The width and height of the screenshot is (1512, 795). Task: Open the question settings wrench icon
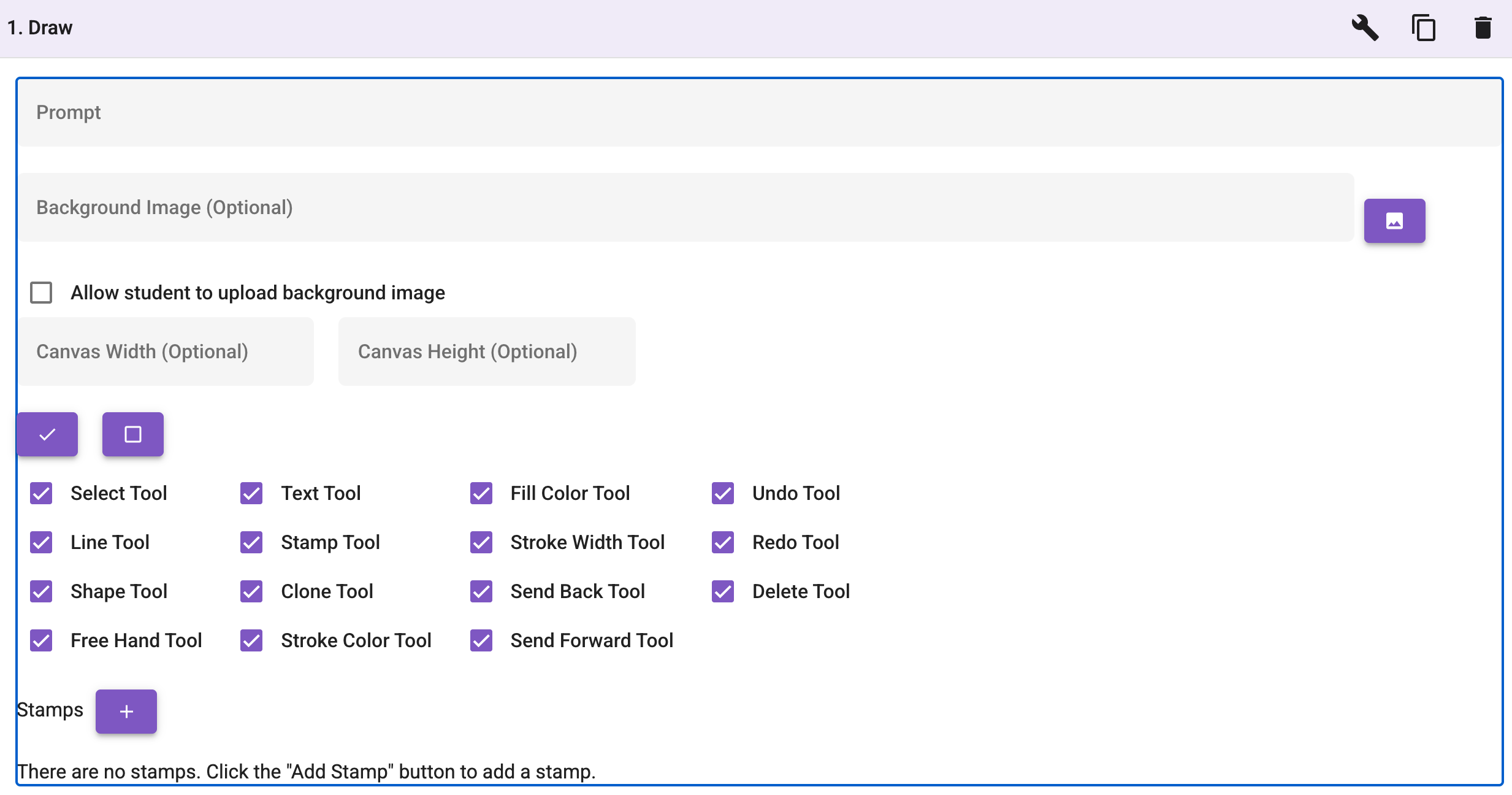(1364, 28)
